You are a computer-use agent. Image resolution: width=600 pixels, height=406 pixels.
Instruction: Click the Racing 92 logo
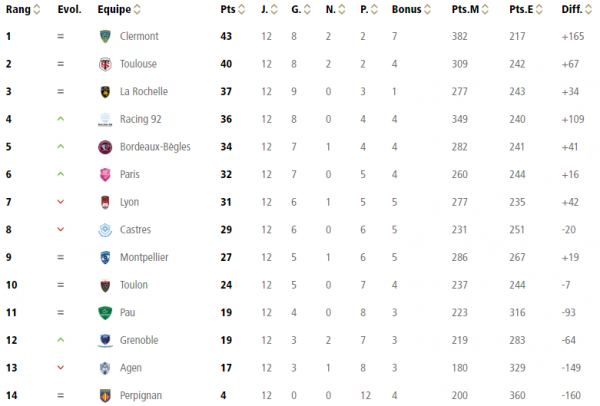[x=105, y=119]
